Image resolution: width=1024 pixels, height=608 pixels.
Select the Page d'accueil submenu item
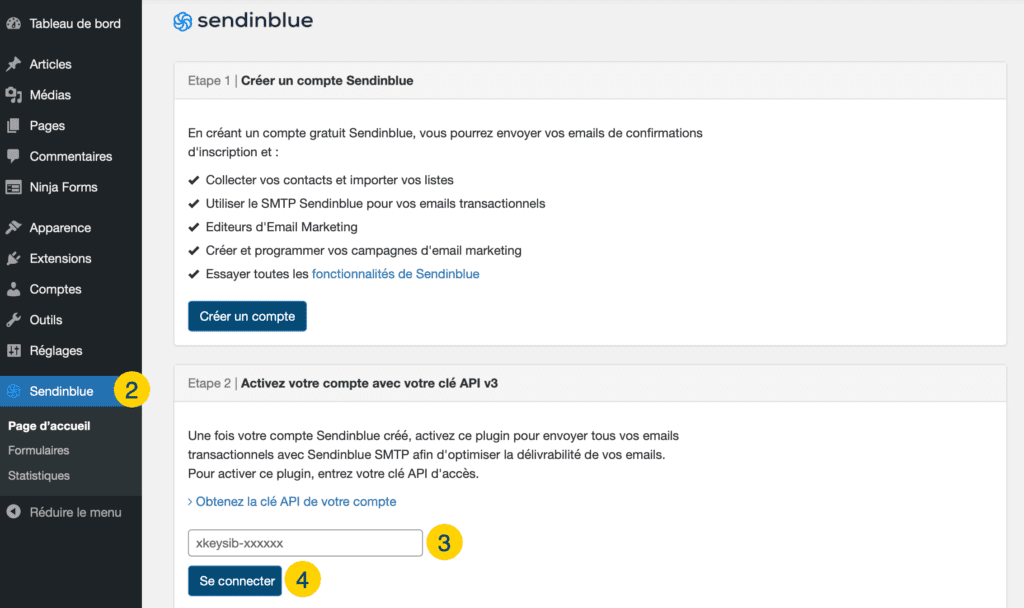point(49,426)
